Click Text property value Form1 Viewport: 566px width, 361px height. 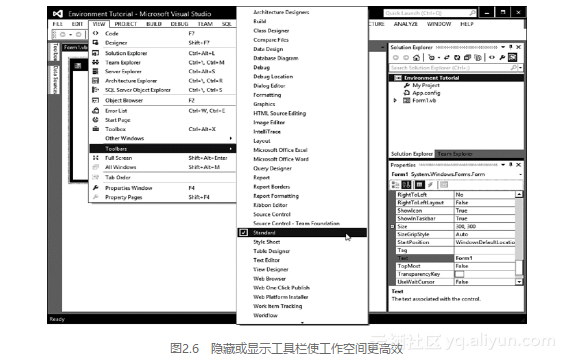point(484,258)
